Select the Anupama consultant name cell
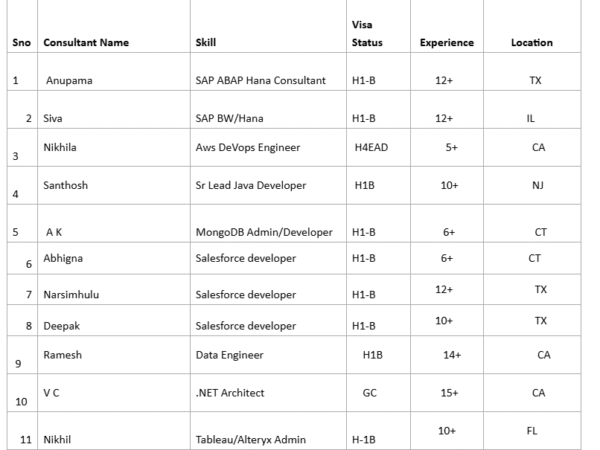This screenshot has height=450, width=600. (68, 81)
